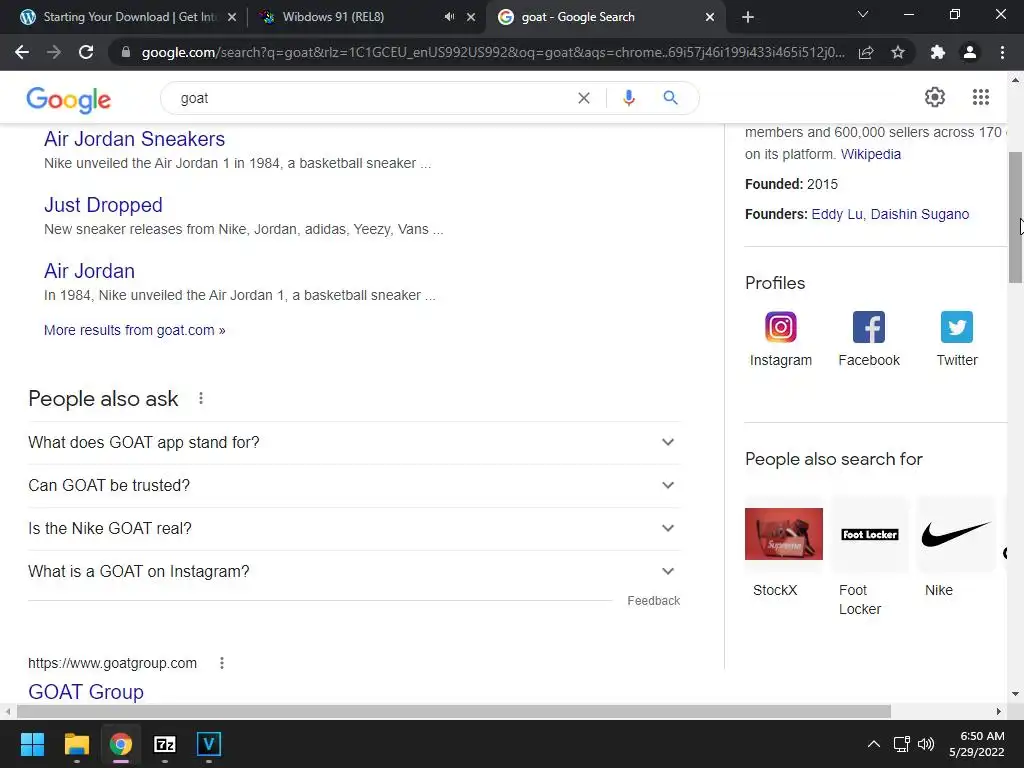The image size is (1024, 768).
Task: Open the Just Dropped result
Action: [x=103, y=205]
